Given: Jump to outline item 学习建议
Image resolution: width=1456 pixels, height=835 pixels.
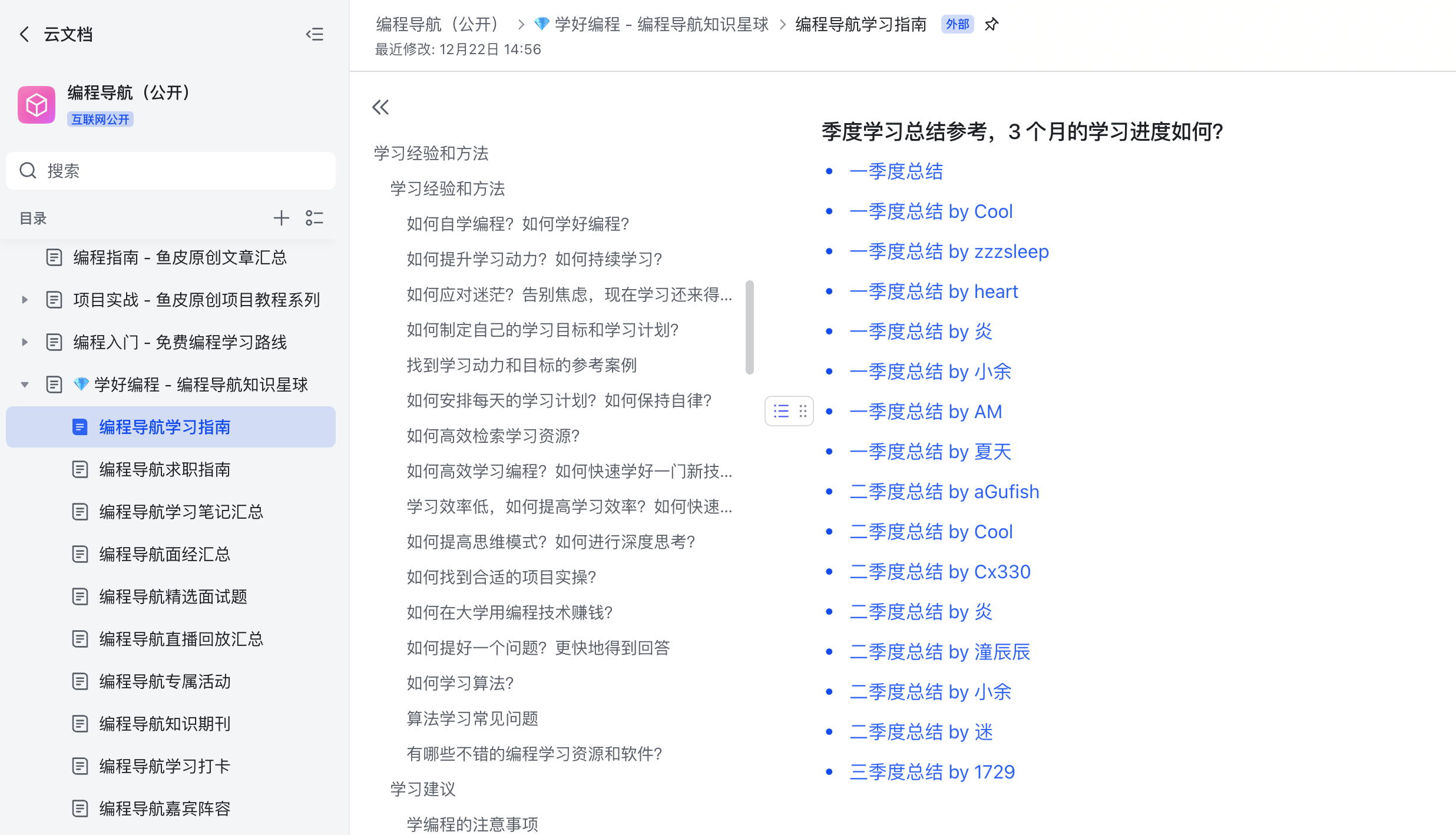Looking at the screenshot, I should (423, 789).
